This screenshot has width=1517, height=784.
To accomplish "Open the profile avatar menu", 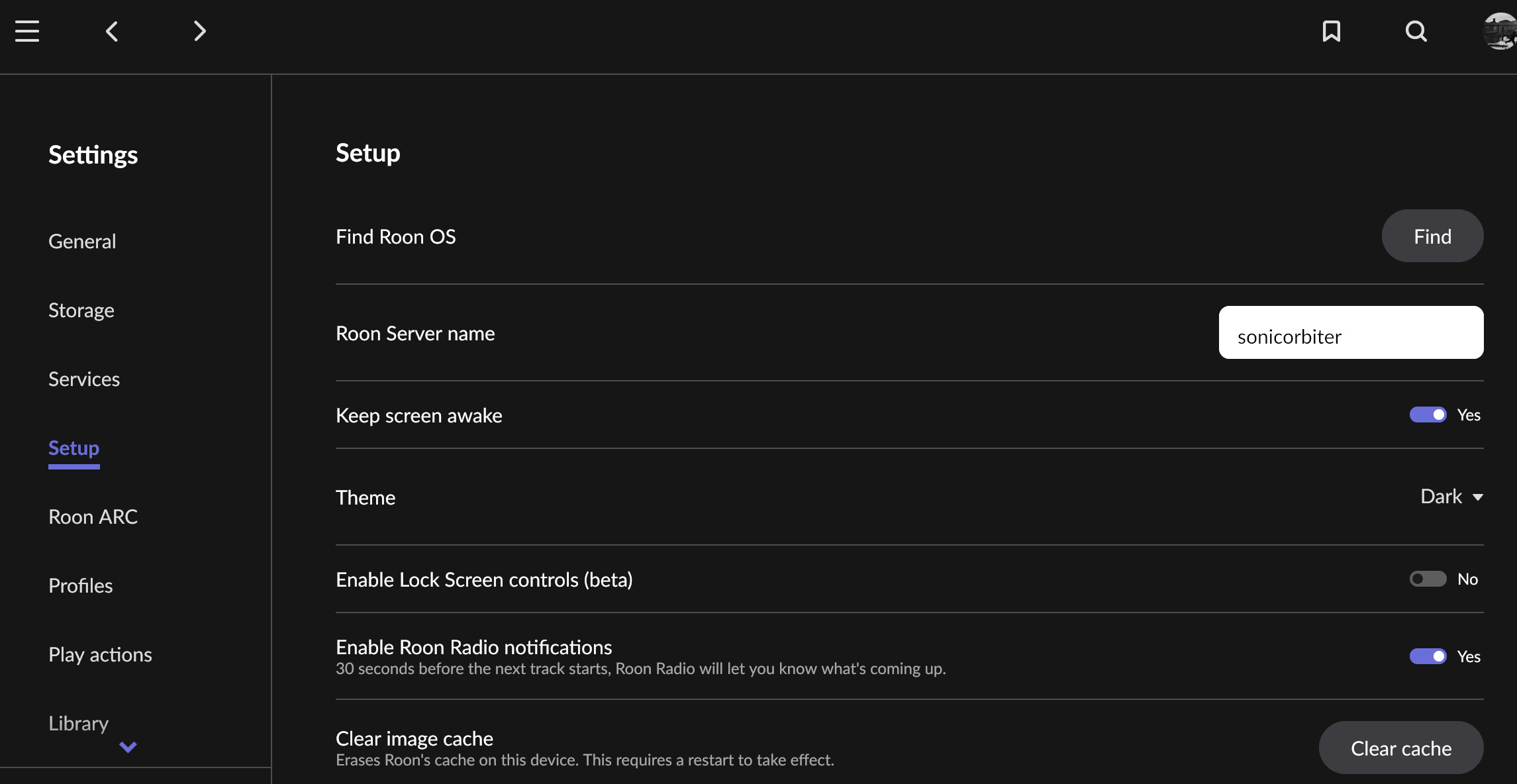I will (x=1499, y=31).
